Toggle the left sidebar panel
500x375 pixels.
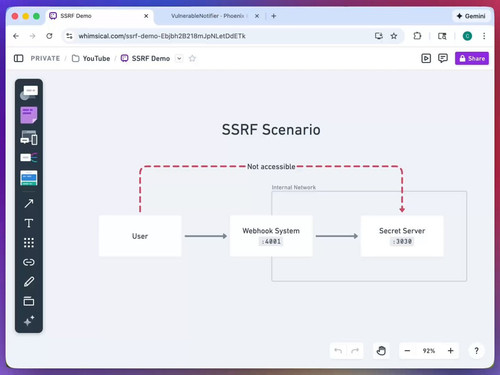pos(19,58)
